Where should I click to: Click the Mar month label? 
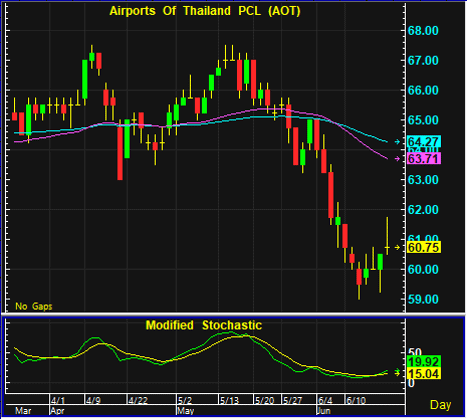[x=23, y=410]
